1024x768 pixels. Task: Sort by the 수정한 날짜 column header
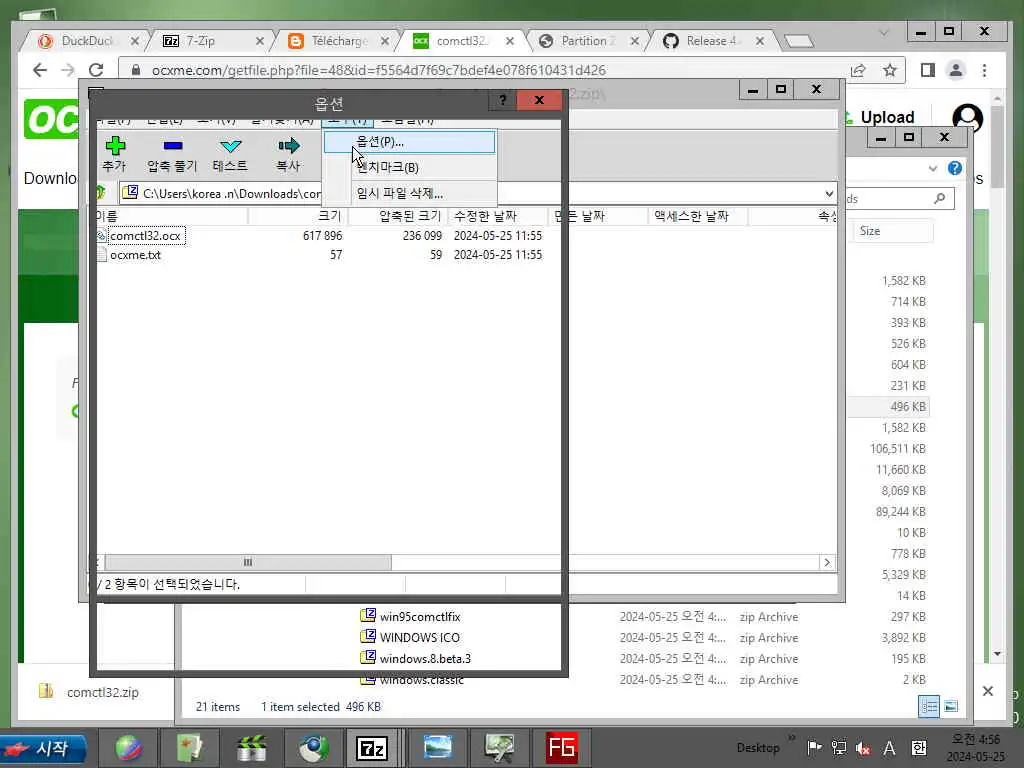coord(498,216)
